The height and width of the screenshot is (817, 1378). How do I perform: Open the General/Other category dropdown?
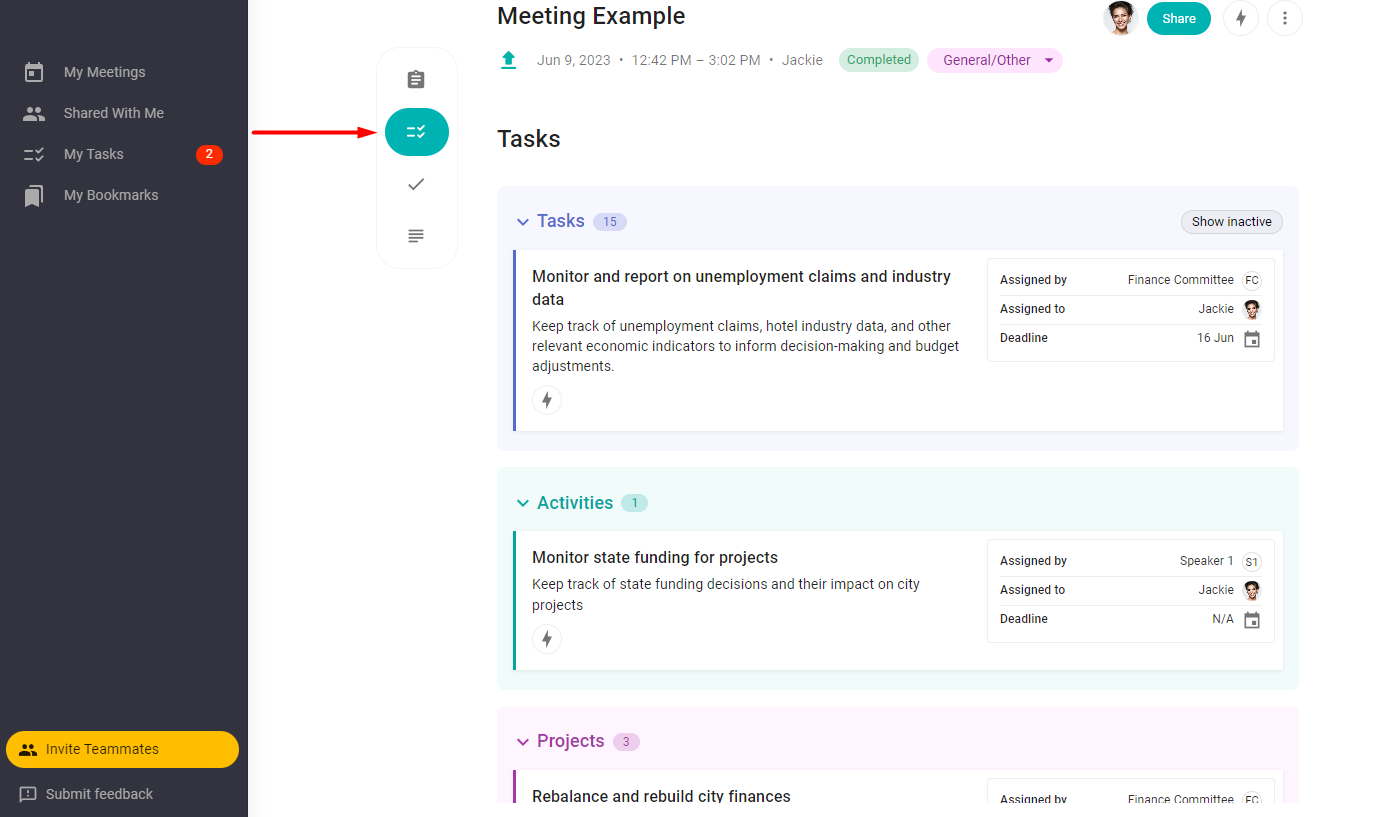pos(995,60)
